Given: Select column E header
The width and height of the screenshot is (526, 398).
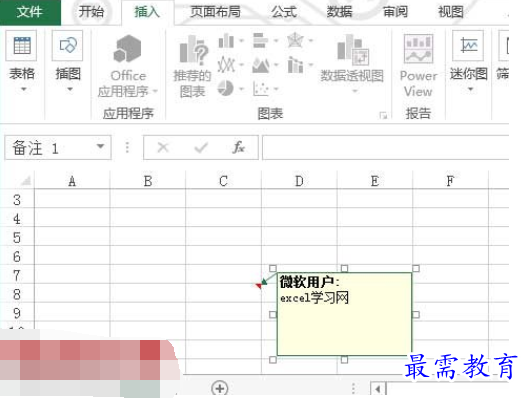Looking at the screenshot, I should coord(375,181).
